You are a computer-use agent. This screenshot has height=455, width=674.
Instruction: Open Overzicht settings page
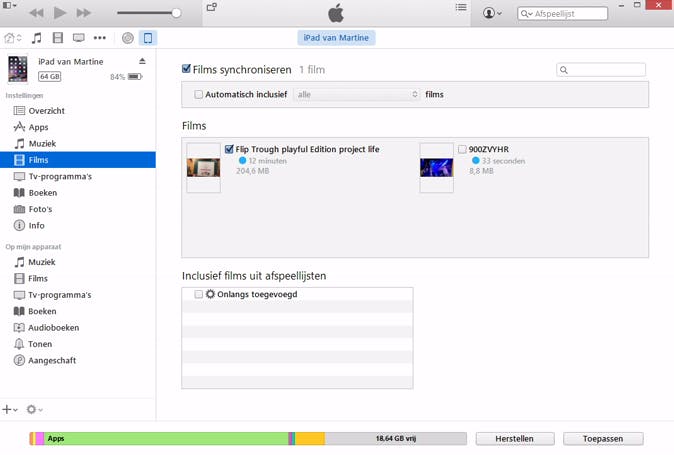click(x=78, y=111)
